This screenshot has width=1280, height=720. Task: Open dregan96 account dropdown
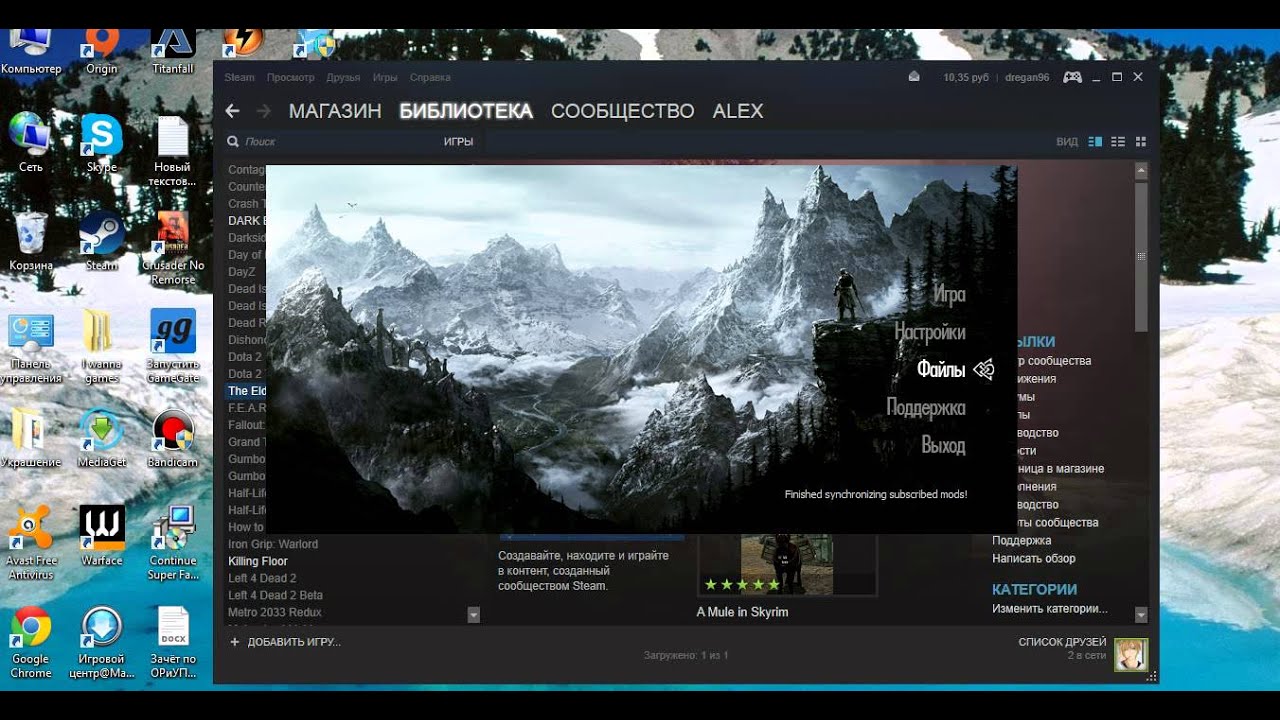click(1026, 77)
